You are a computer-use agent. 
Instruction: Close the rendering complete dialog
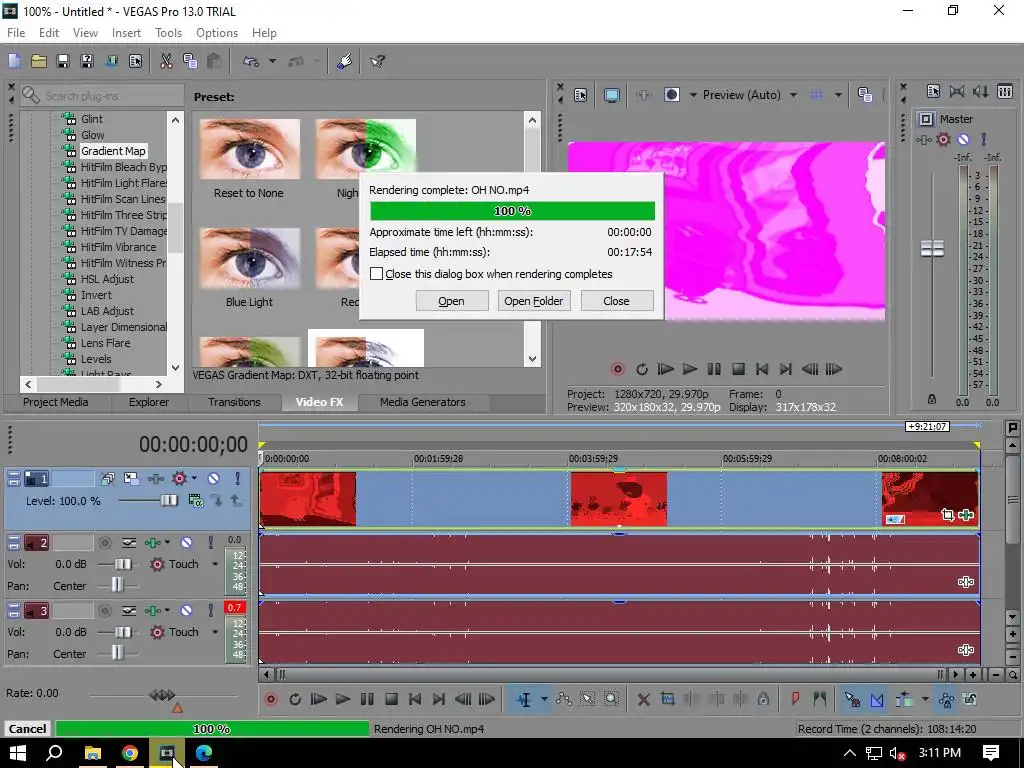pos(616,301)
